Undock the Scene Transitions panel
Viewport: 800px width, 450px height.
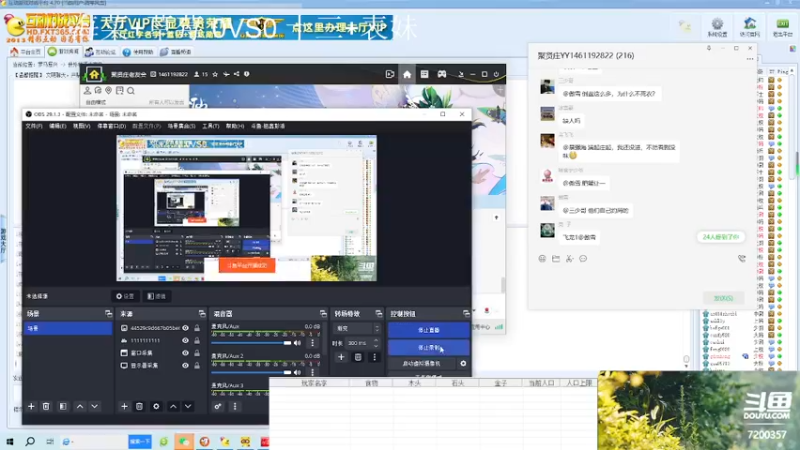click(379, 313)
